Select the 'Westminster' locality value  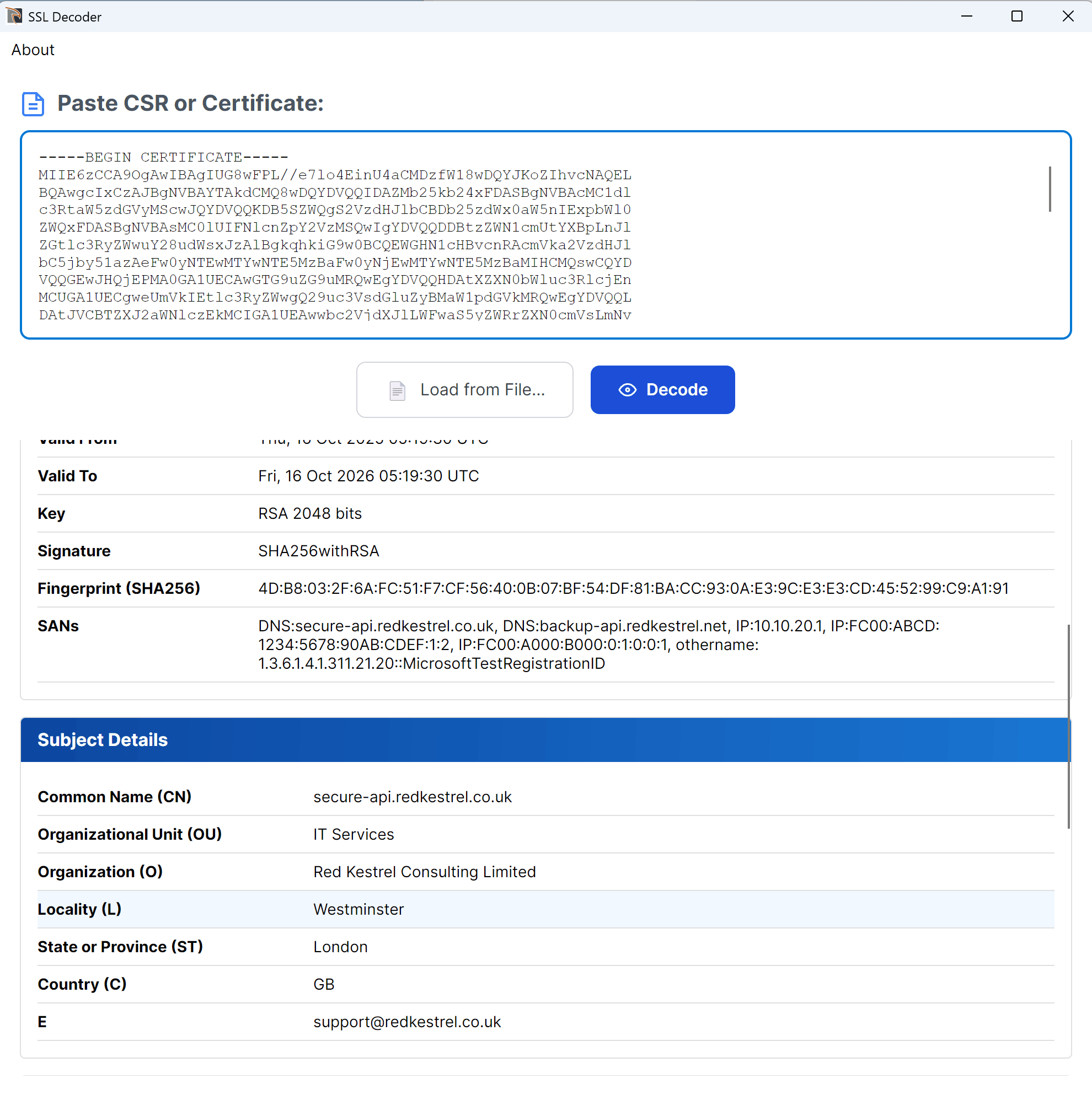(359, 909)
